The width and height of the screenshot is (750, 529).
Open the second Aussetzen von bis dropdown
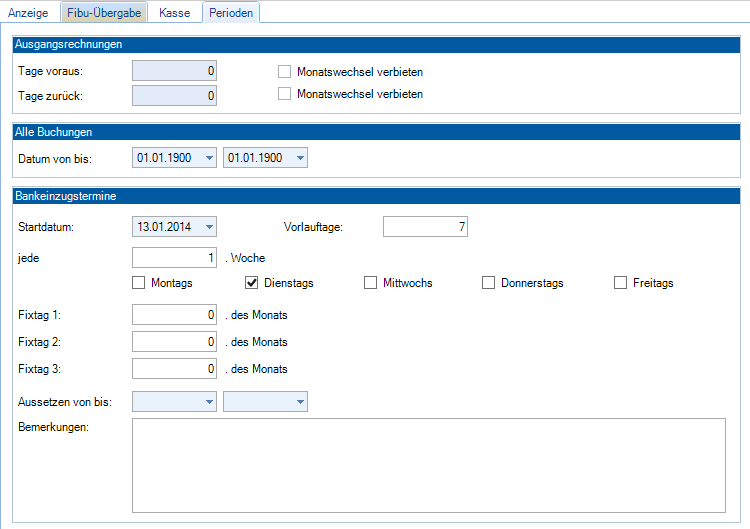pyautogui.click(x=299, y=402)
